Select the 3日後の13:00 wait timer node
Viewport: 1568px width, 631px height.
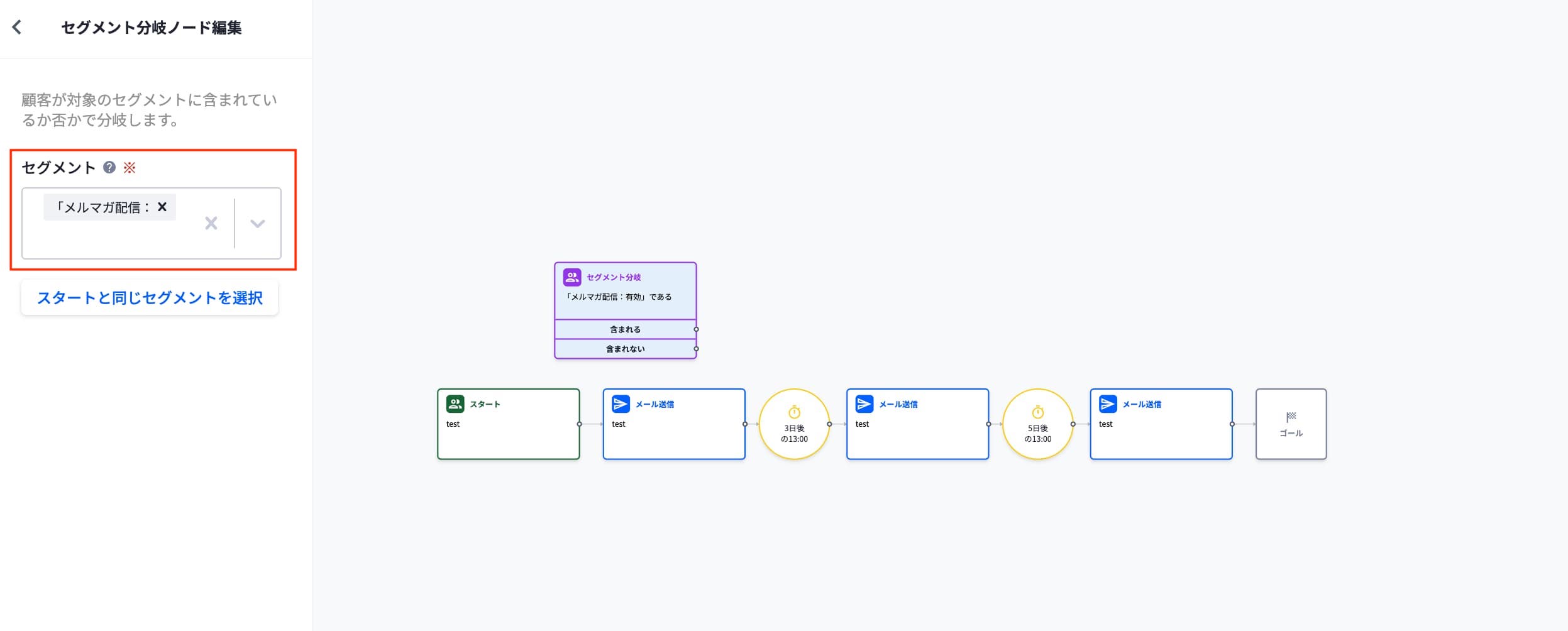point(794,424)
